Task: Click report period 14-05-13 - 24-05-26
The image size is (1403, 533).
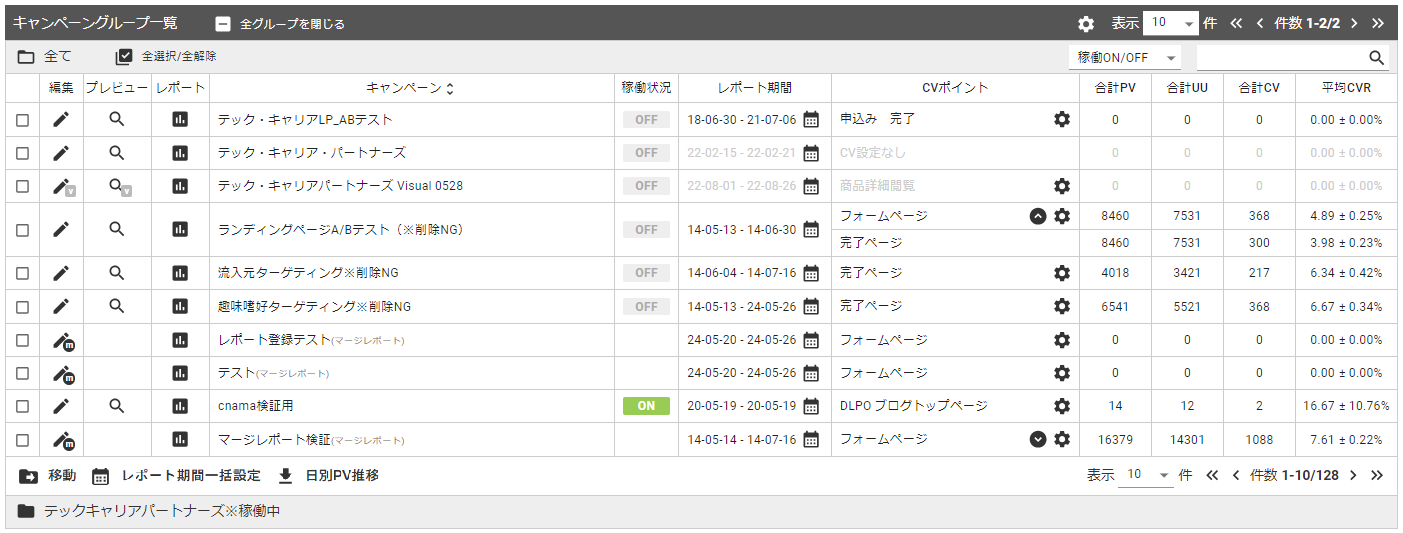Action: pos(742,306)
